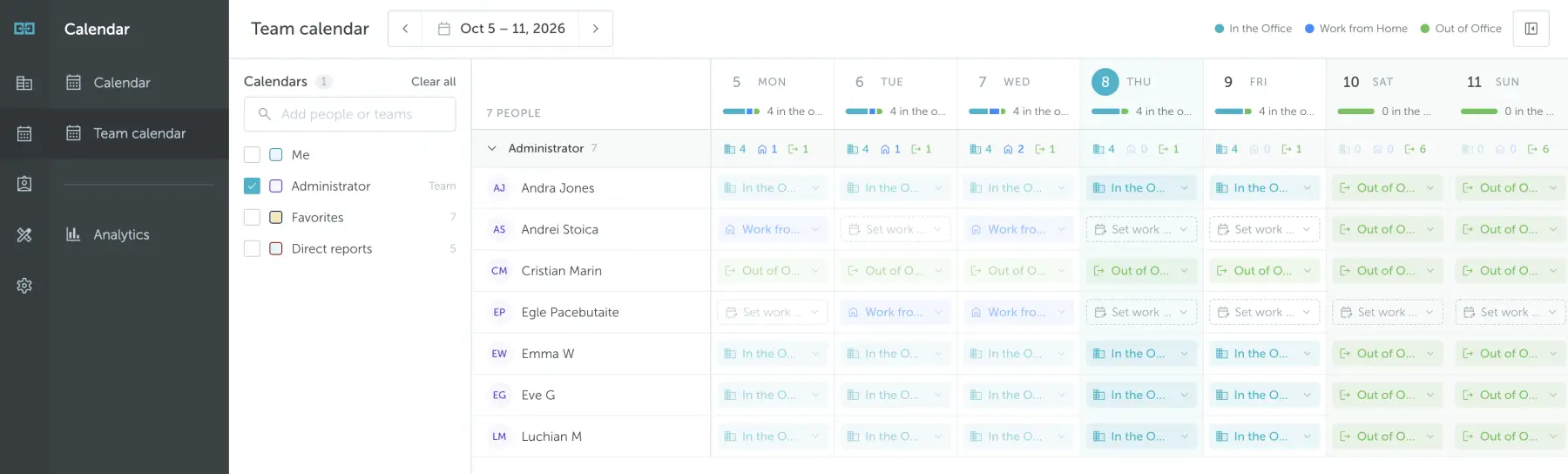Click Luchian M name

pos(551,437)
